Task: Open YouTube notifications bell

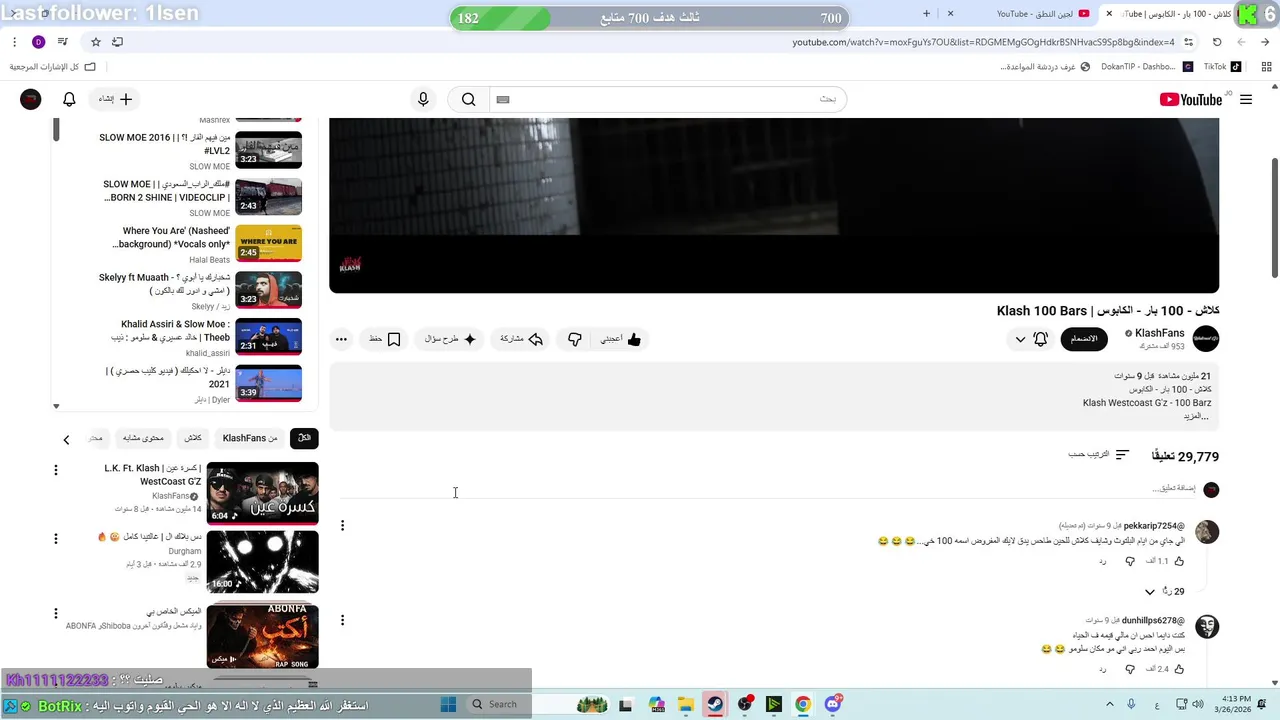Action: [x=69, y=99]
